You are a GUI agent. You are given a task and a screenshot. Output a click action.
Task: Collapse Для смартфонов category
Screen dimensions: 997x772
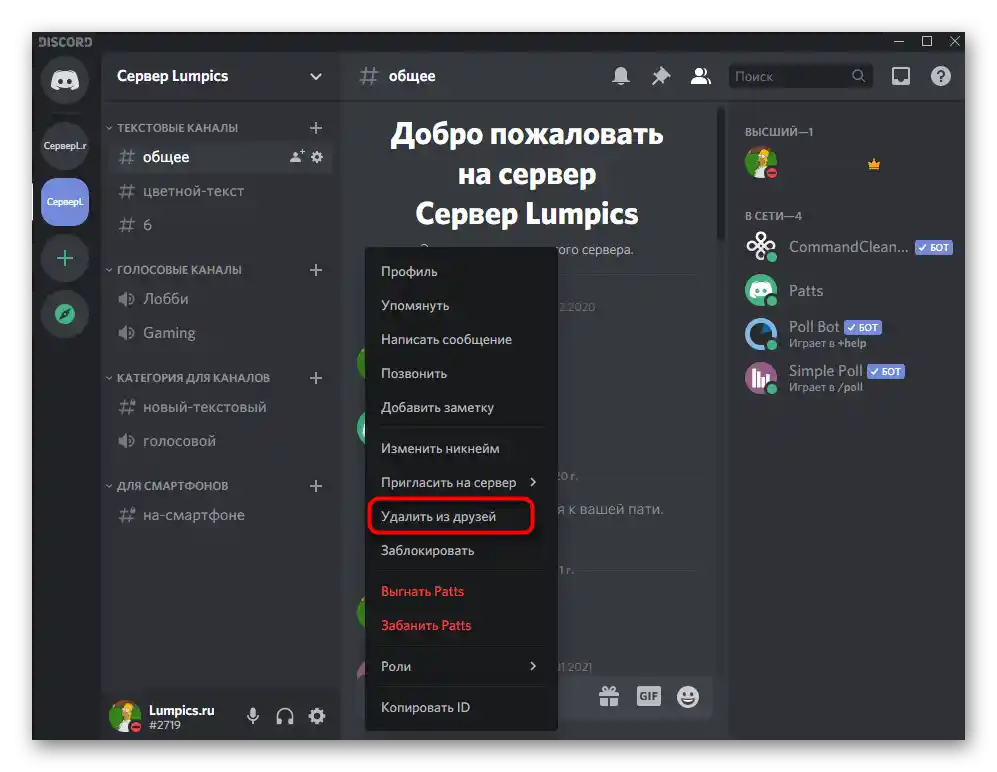(167, 486)
